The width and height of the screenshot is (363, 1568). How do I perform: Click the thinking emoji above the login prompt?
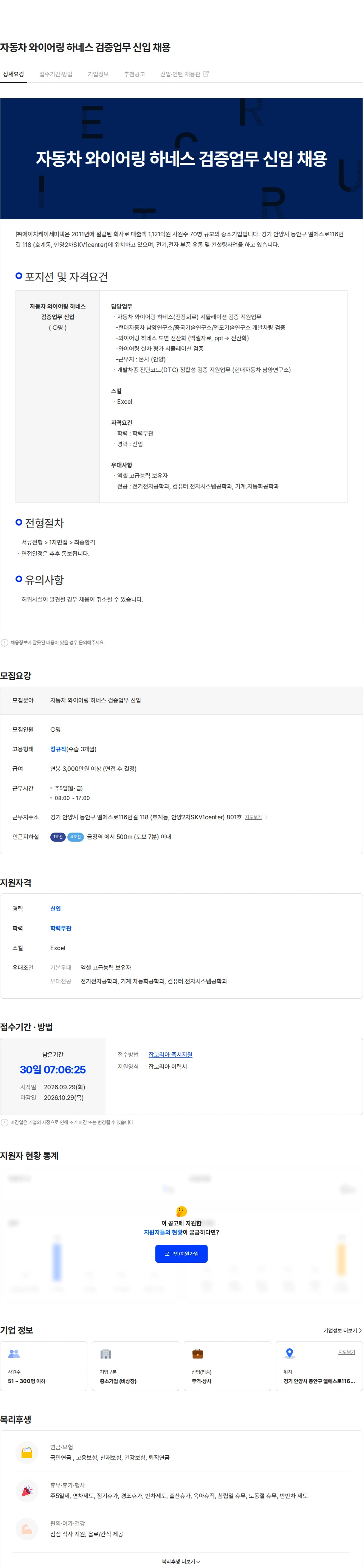pos(181,1211)
